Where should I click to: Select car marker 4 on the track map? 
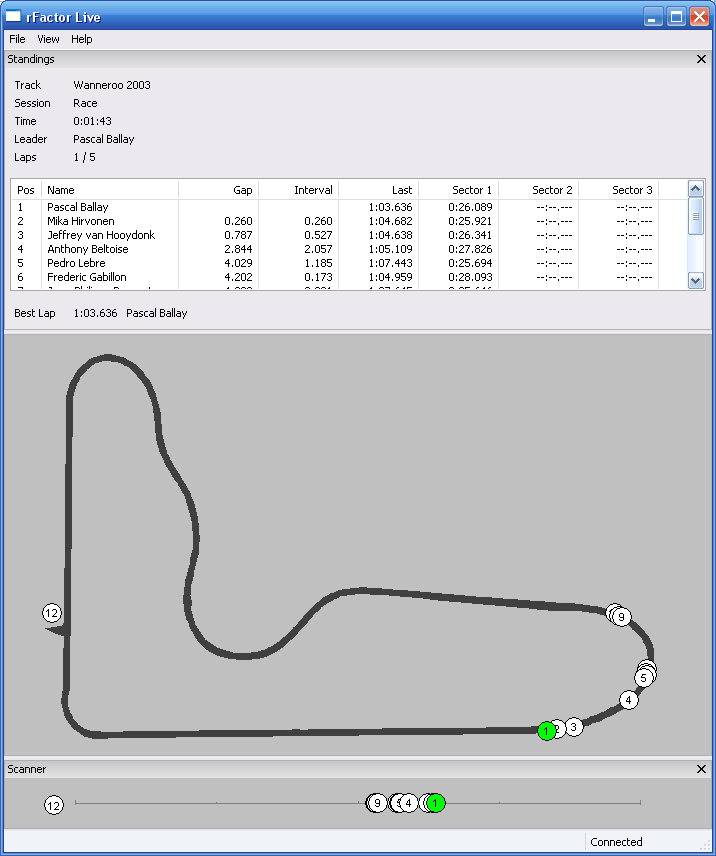pos(628,700)
